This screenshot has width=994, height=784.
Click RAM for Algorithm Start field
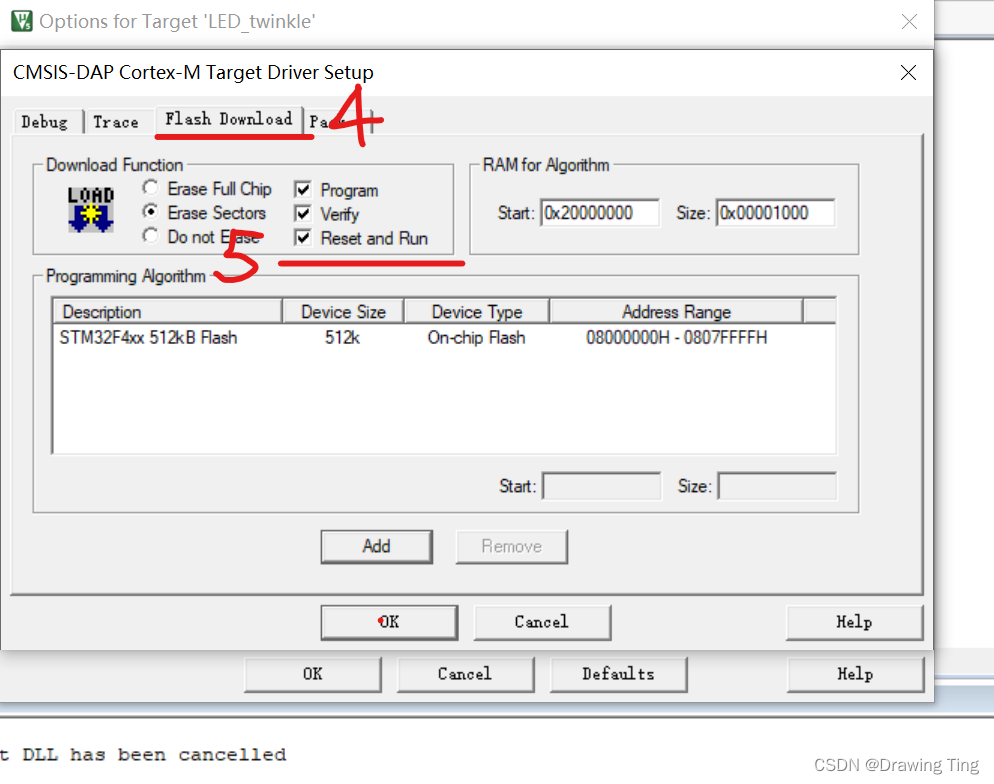(x=600, y=213)
